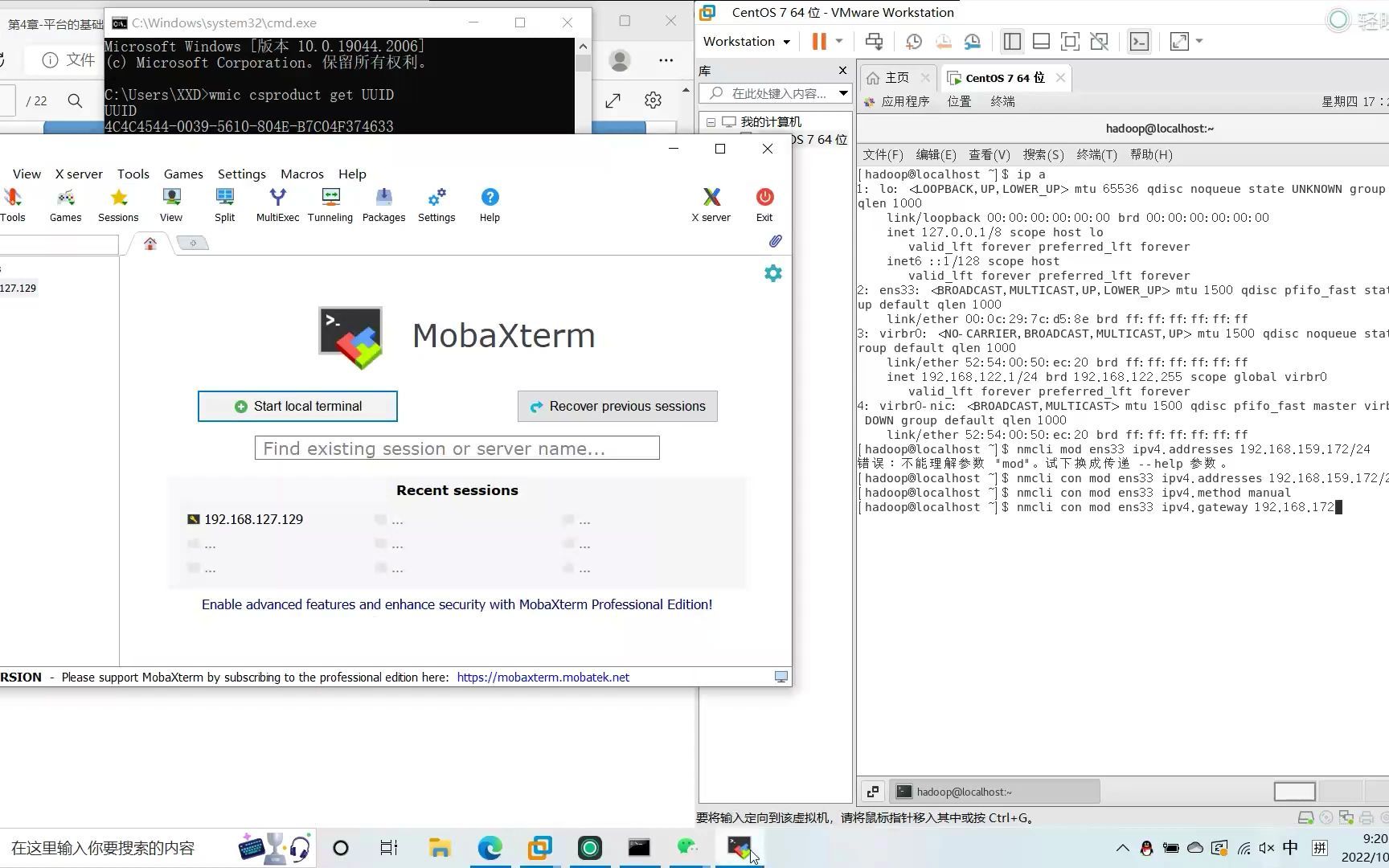Revert to snapshot icon in VMware toolbar

pos(943,42)
